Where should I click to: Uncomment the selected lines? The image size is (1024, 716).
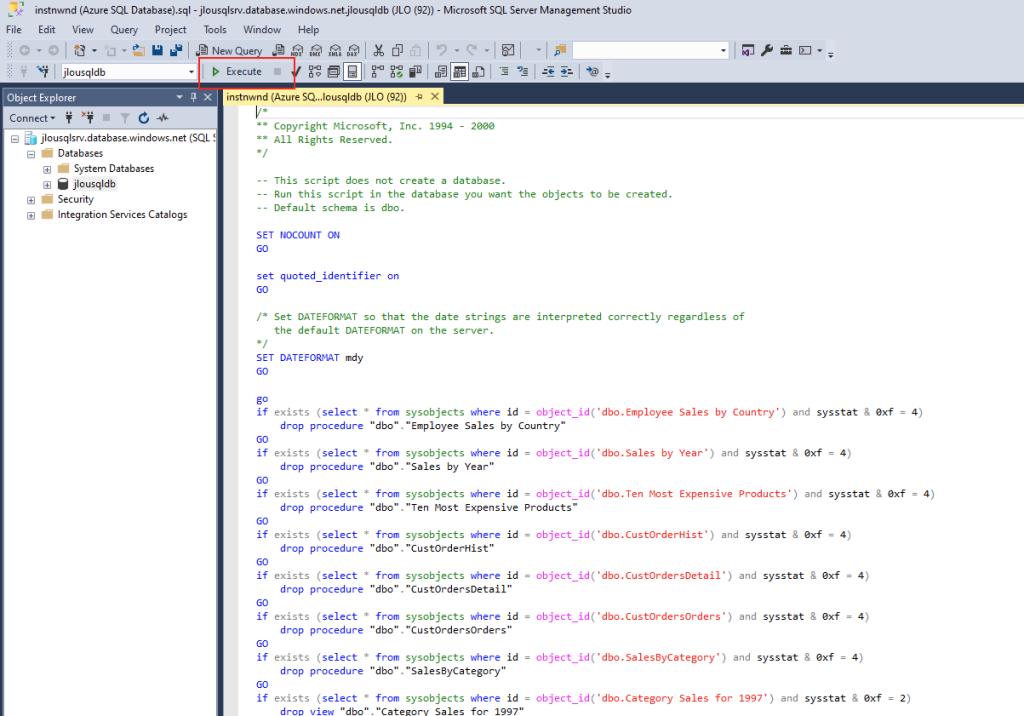click(522, 72)
